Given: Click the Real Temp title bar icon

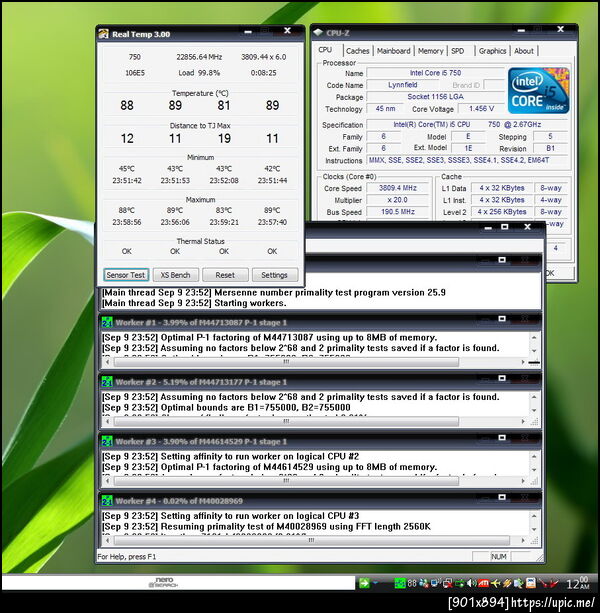Looking at the screenshot, I should click(104, 34).
